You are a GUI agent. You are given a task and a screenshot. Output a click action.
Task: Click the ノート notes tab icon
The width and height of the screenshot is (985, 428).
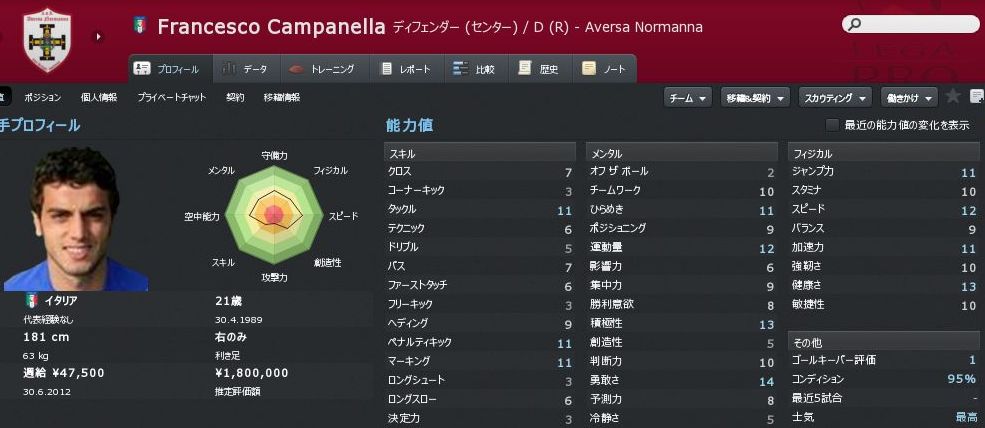tap(589, 69)
